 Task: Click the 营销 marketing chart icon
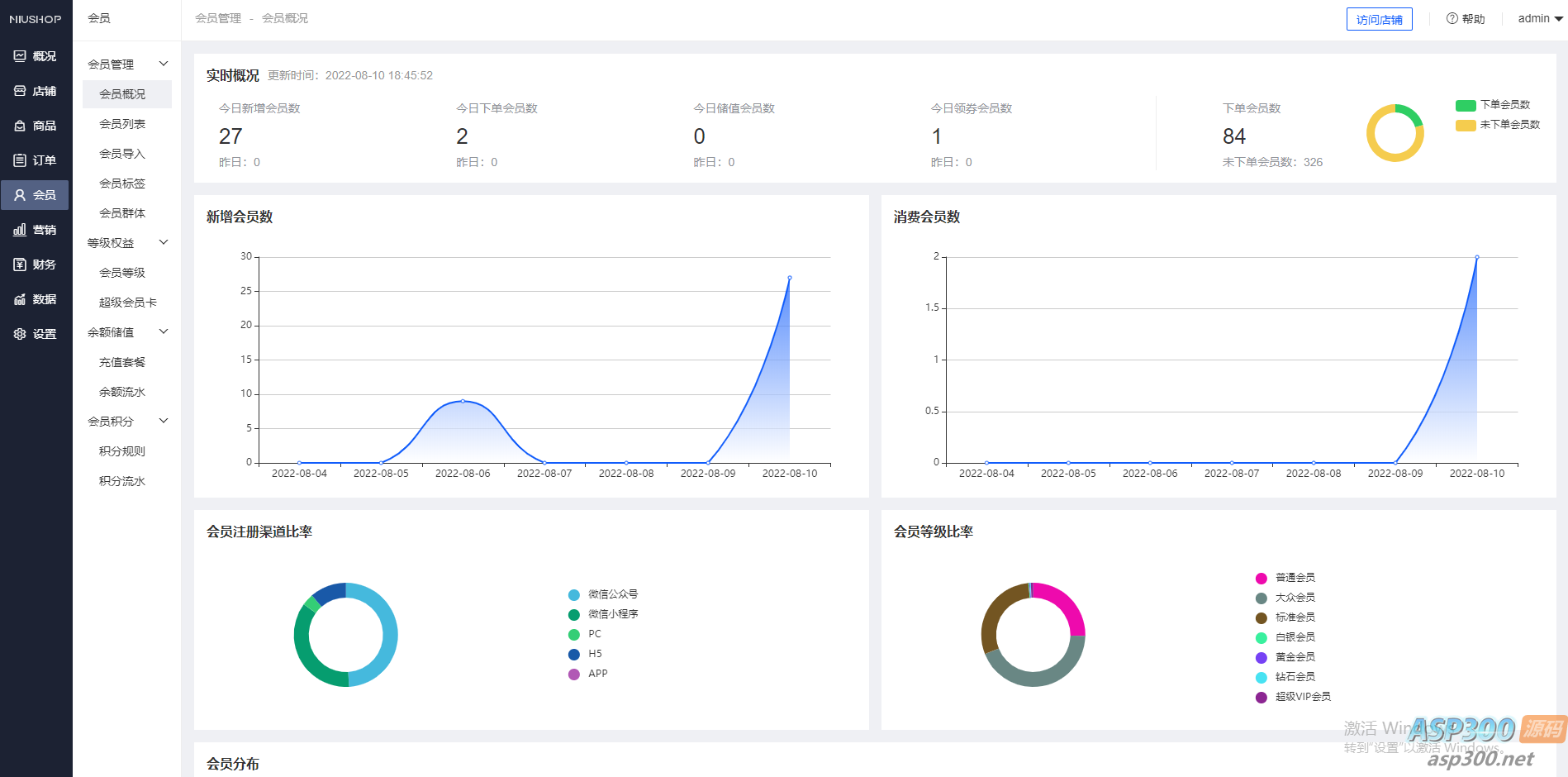pos(20,230)
